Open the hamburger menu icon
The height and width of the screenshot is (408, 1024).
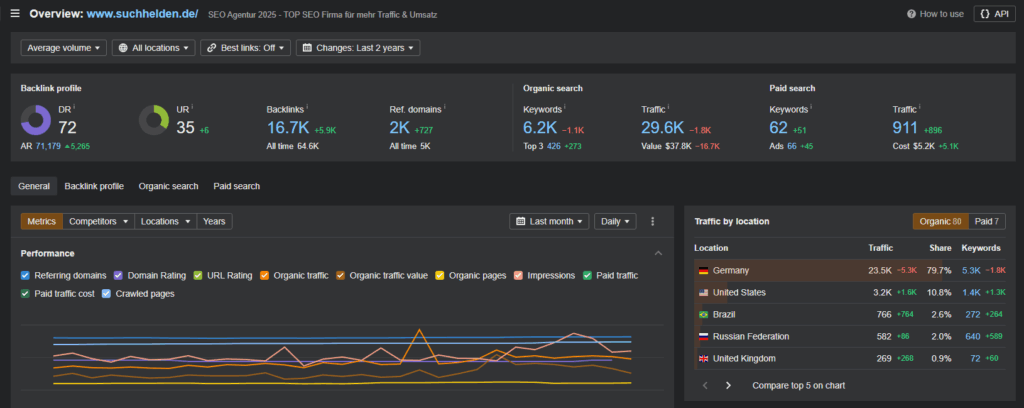(x=15, y=14)
